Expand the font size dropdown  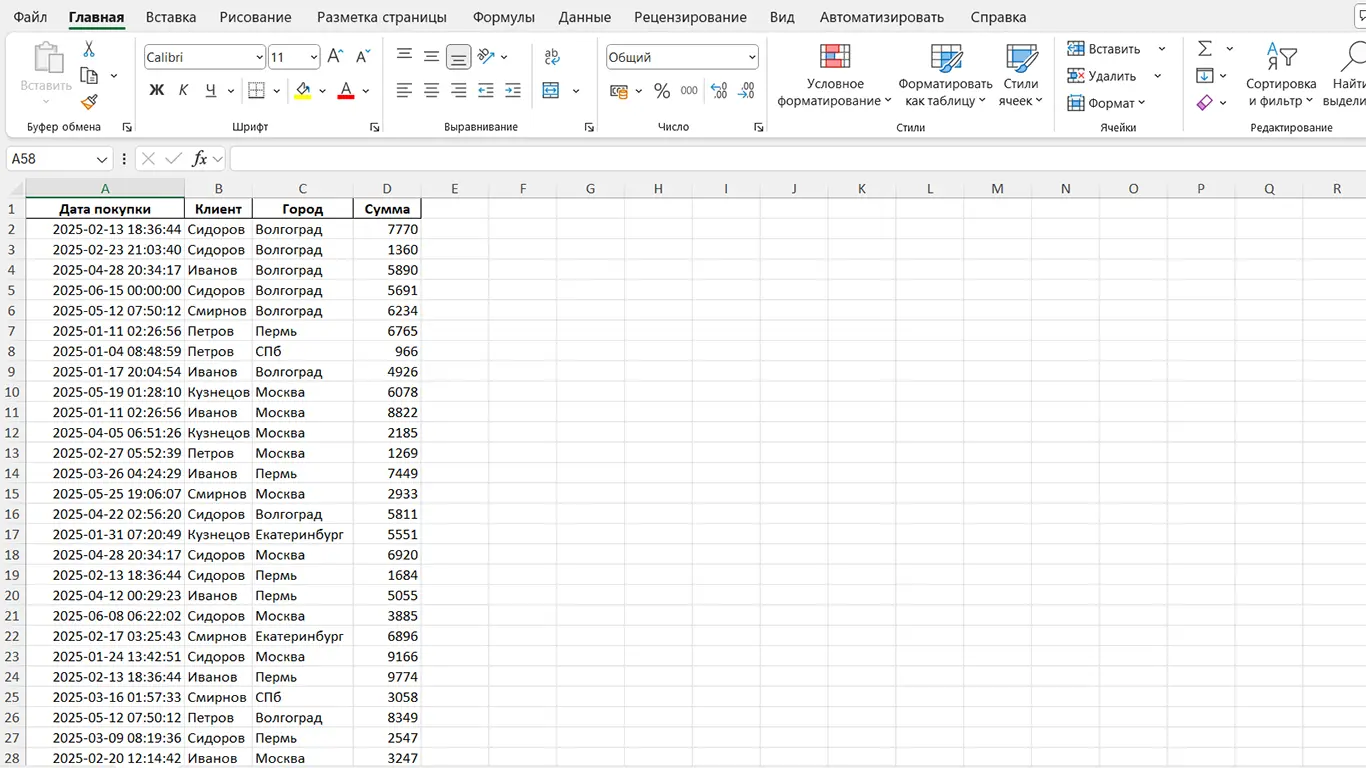point(311,57)
